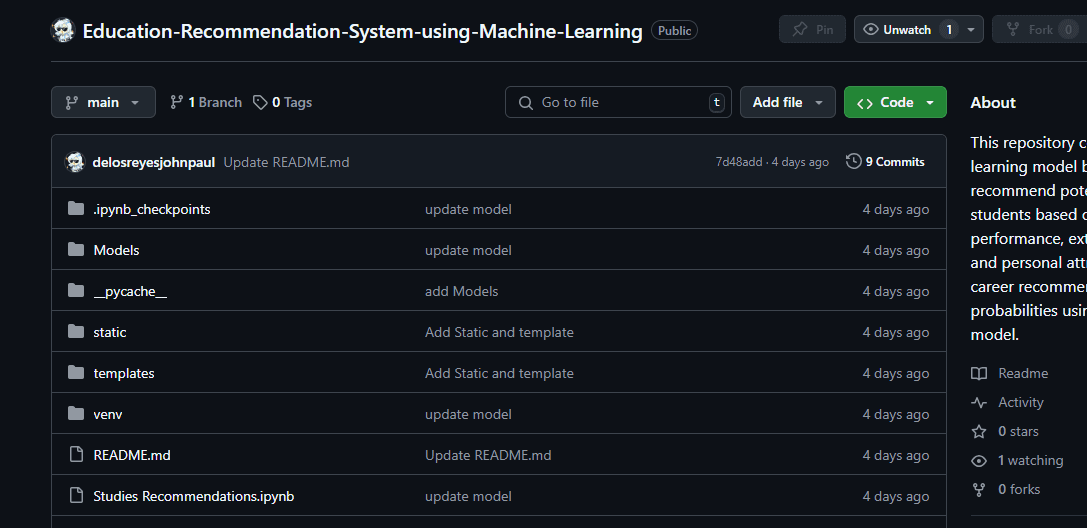The image size is (1087, 528).
Task: Click the repository title Education-Recommendation-System-using-Machine-Learning
Action: (x=362, y=31)
